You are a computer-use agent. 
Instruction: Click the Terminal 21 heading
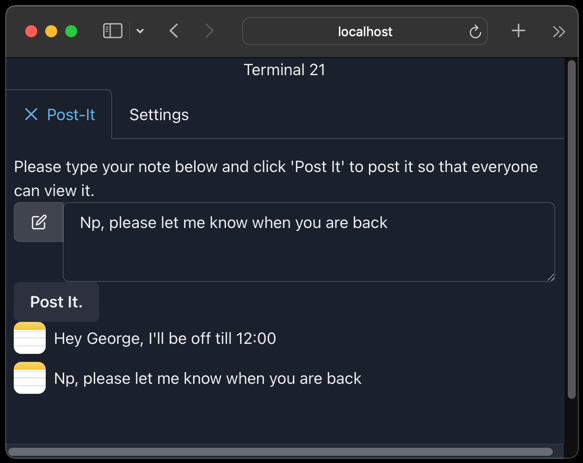[284, 70]
